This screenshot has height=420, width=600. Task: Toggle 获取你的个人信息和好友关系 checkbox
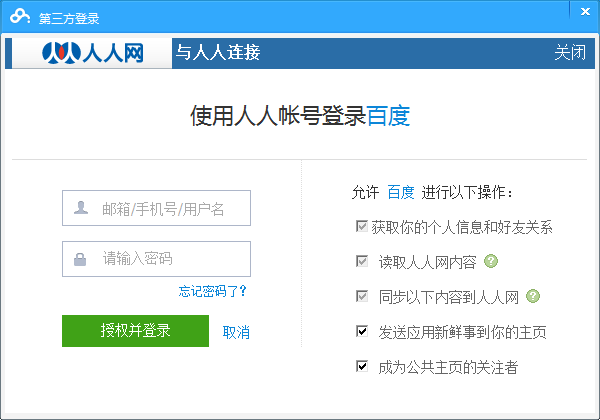(x=362, y=226)
